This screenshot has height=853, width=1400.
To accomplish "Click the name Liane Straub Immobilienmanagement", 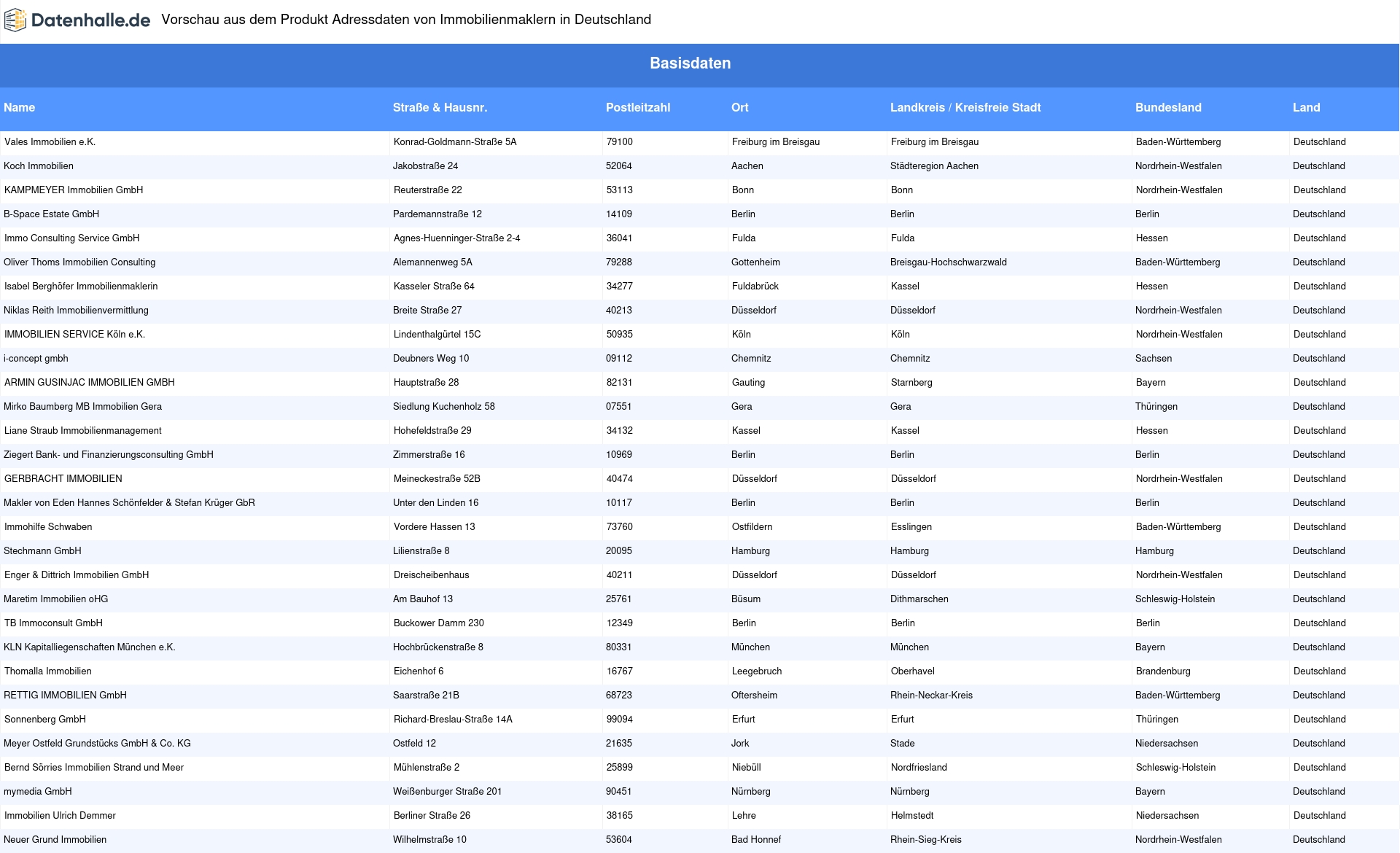I will [x=83, y=431].
